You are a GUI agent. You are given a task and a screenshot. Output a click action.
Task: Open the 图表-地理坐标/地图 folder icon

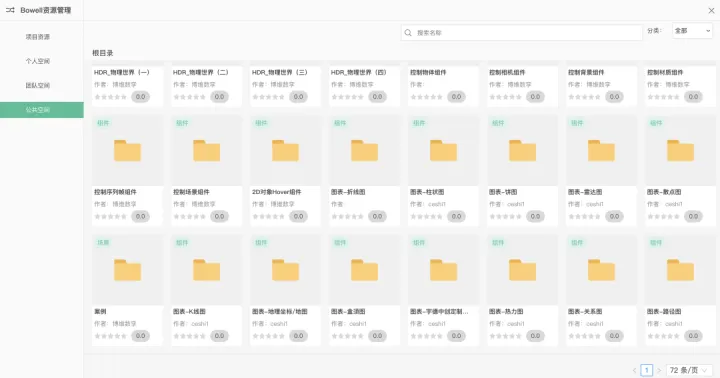(285, 270)
